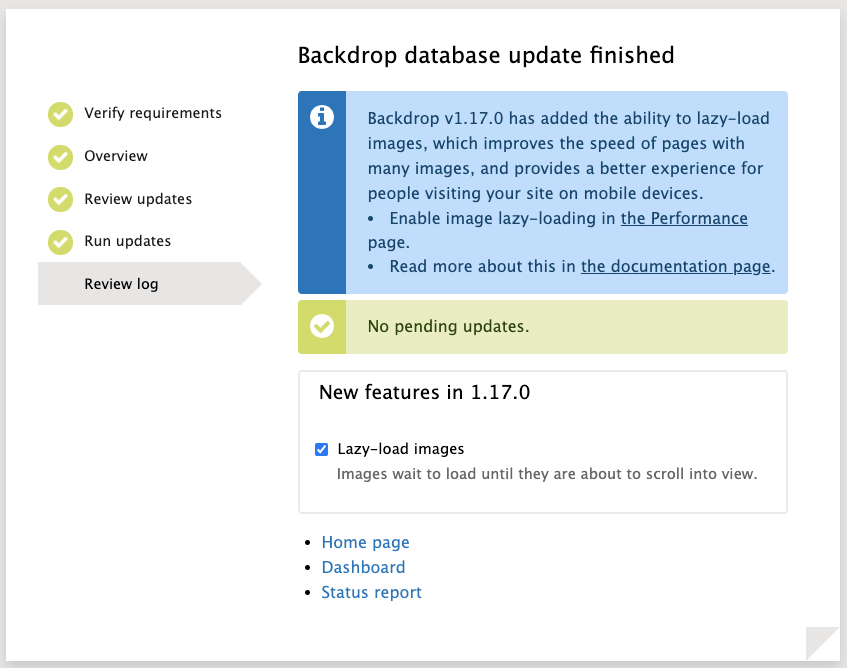View the Status report
Screen dimensions: 847x668
371,592
